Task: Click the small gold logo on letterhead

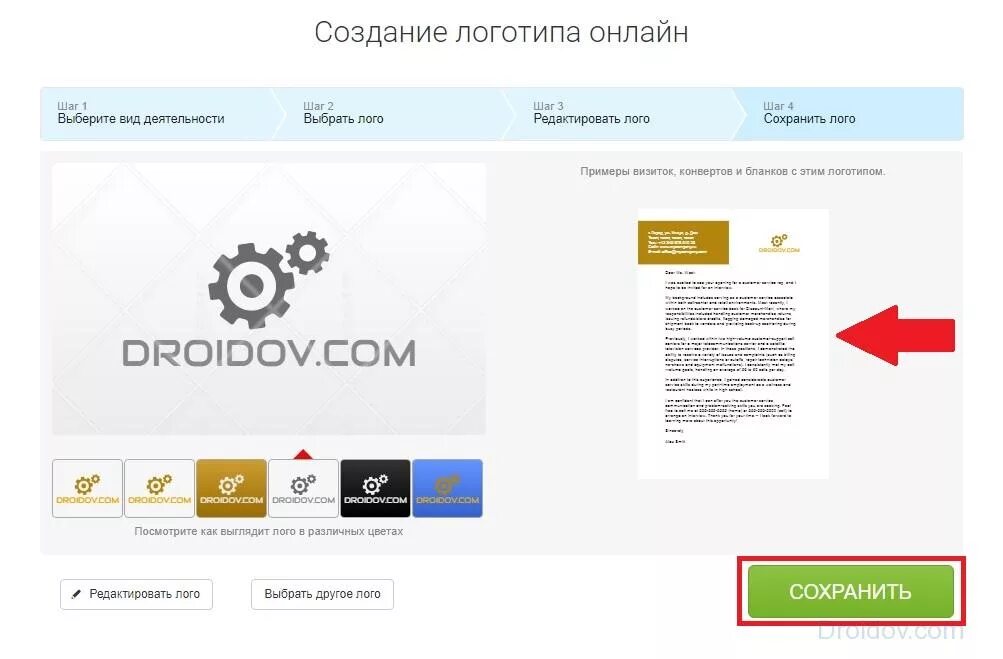Action: (x=778, y=243)
